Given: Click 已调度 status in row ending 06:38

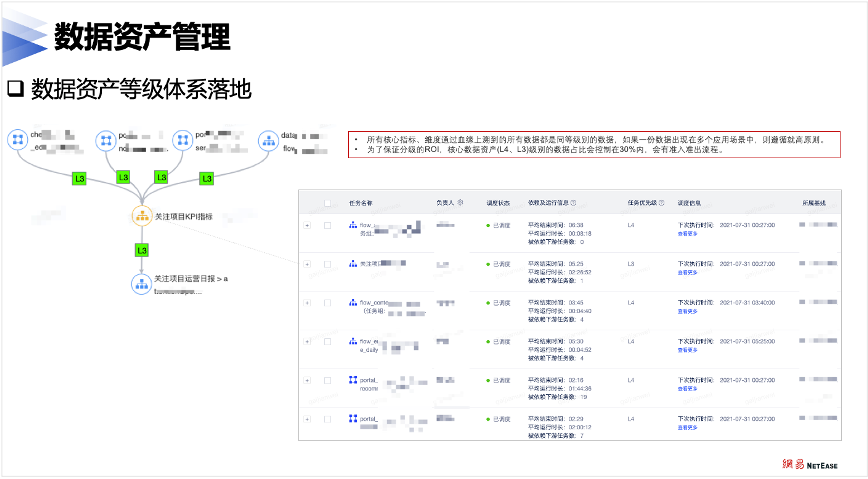Looking at the screenshot, I should click(502, 225).
